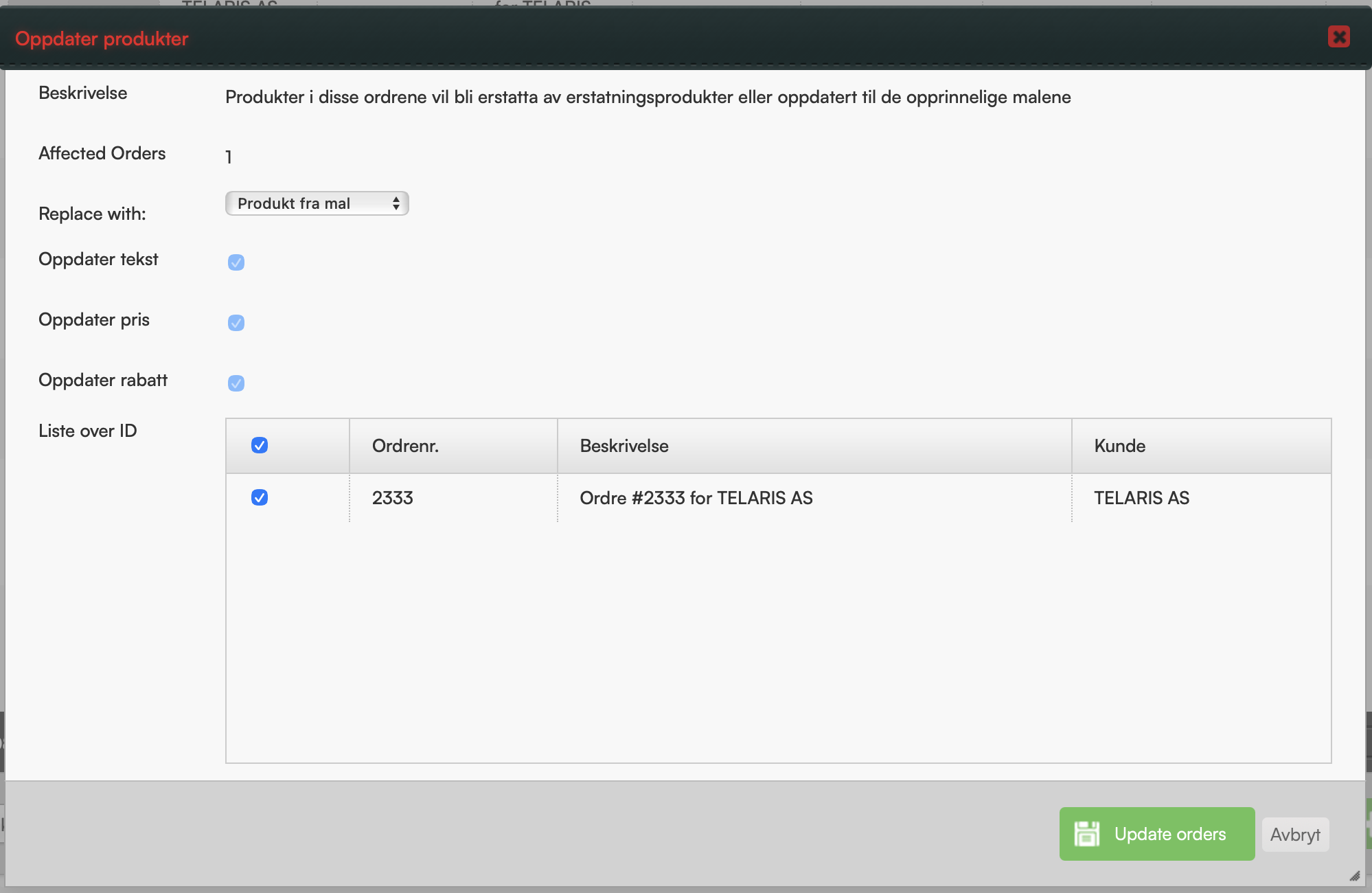Select 'Ordre #2333 for TELARIS AS' cell
This screenshot has height=893, width=1372.
click(814, 498)
